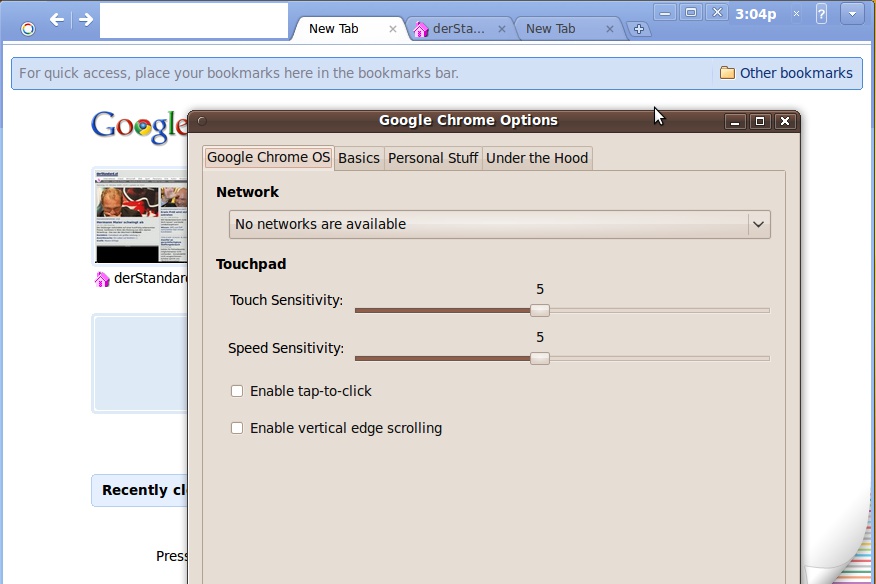Click the Speed Sensitivity slider handle
Image resolution: width=876 pixels, height=584 pixels.
[x=540, y=358]
